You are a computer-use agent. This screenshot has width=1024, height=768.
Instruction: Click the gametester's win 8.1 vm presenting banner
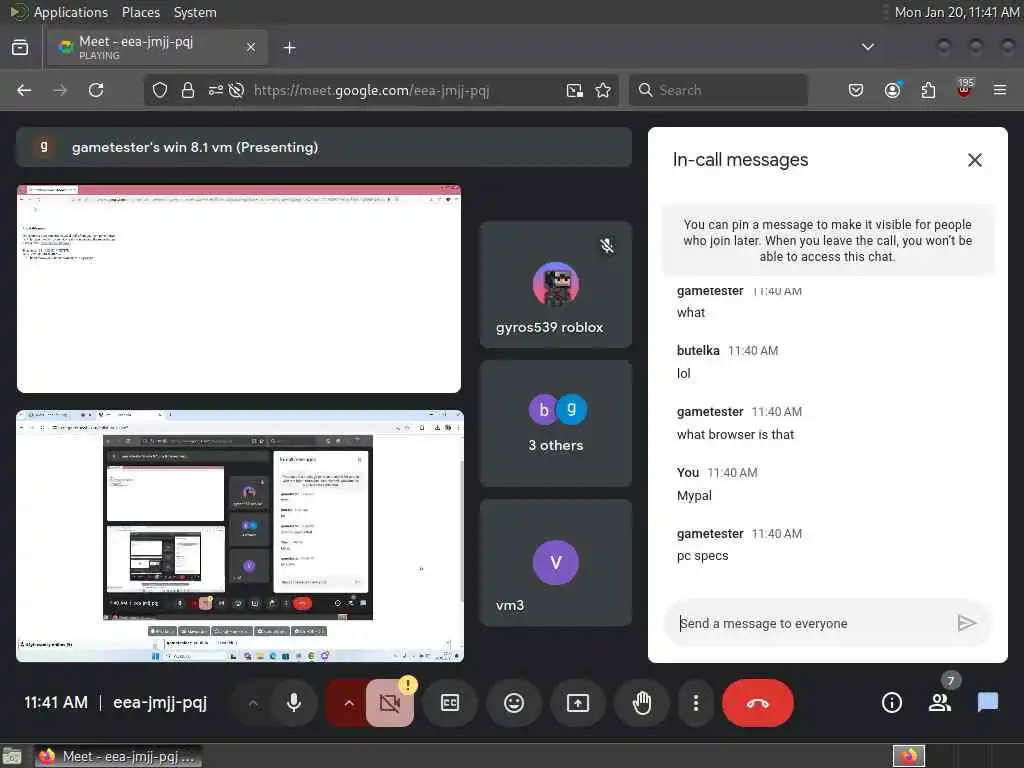click(x=324, y=147)
